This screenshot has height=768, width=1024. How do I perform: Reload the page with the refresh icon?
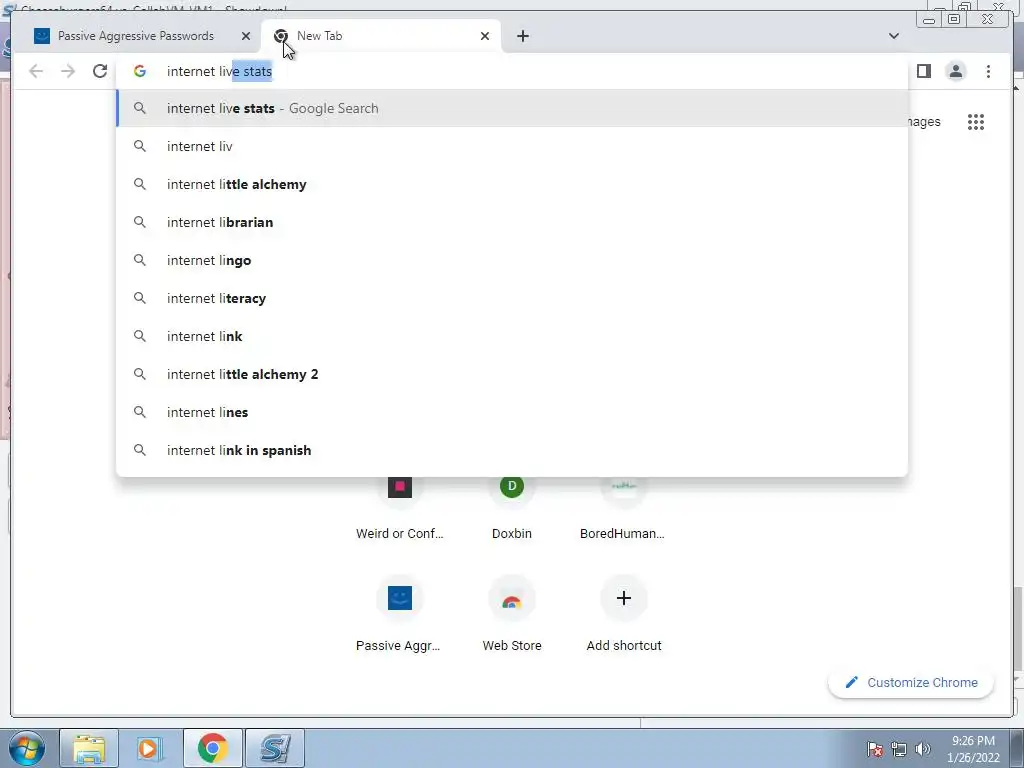click(100, 71)
